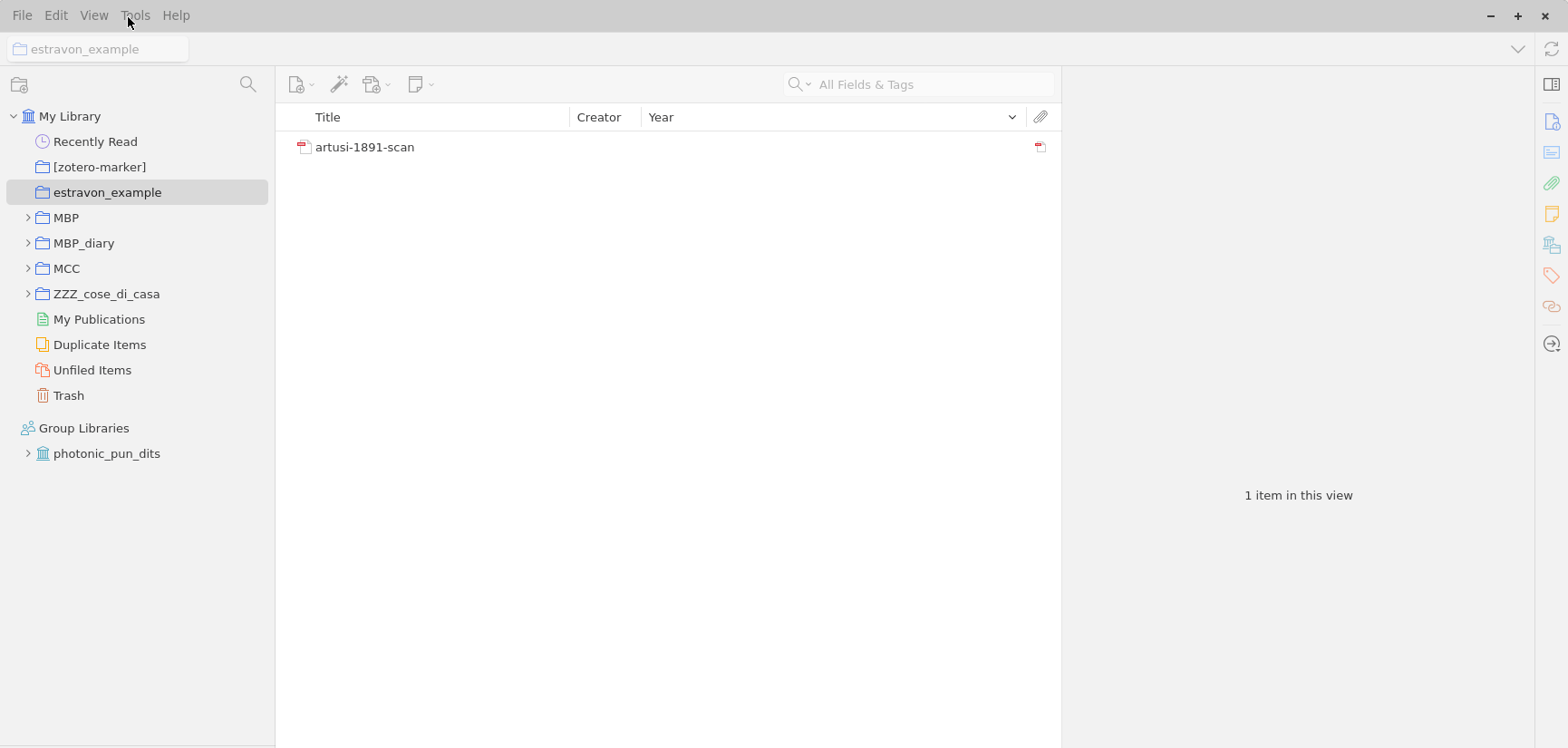Expand the MCC collection
Image resolution: width=1568 pixels, height=748 pixels.
click(x=28, y=268)
